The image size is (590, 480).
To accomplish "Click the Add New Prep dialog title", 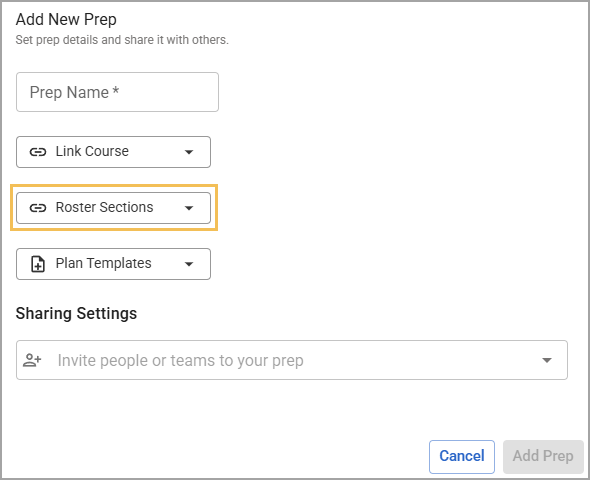I will [x=66, y=19].
